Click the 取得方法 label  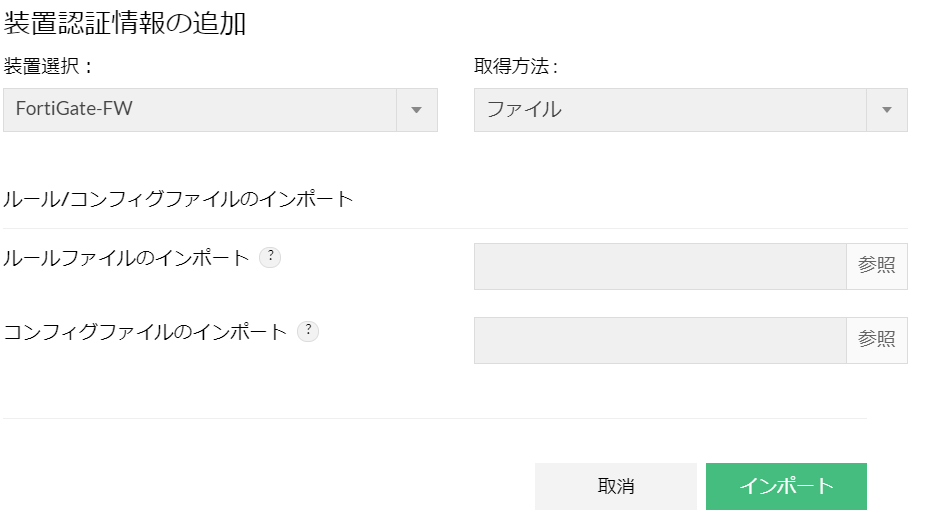(x=515, y=67)
